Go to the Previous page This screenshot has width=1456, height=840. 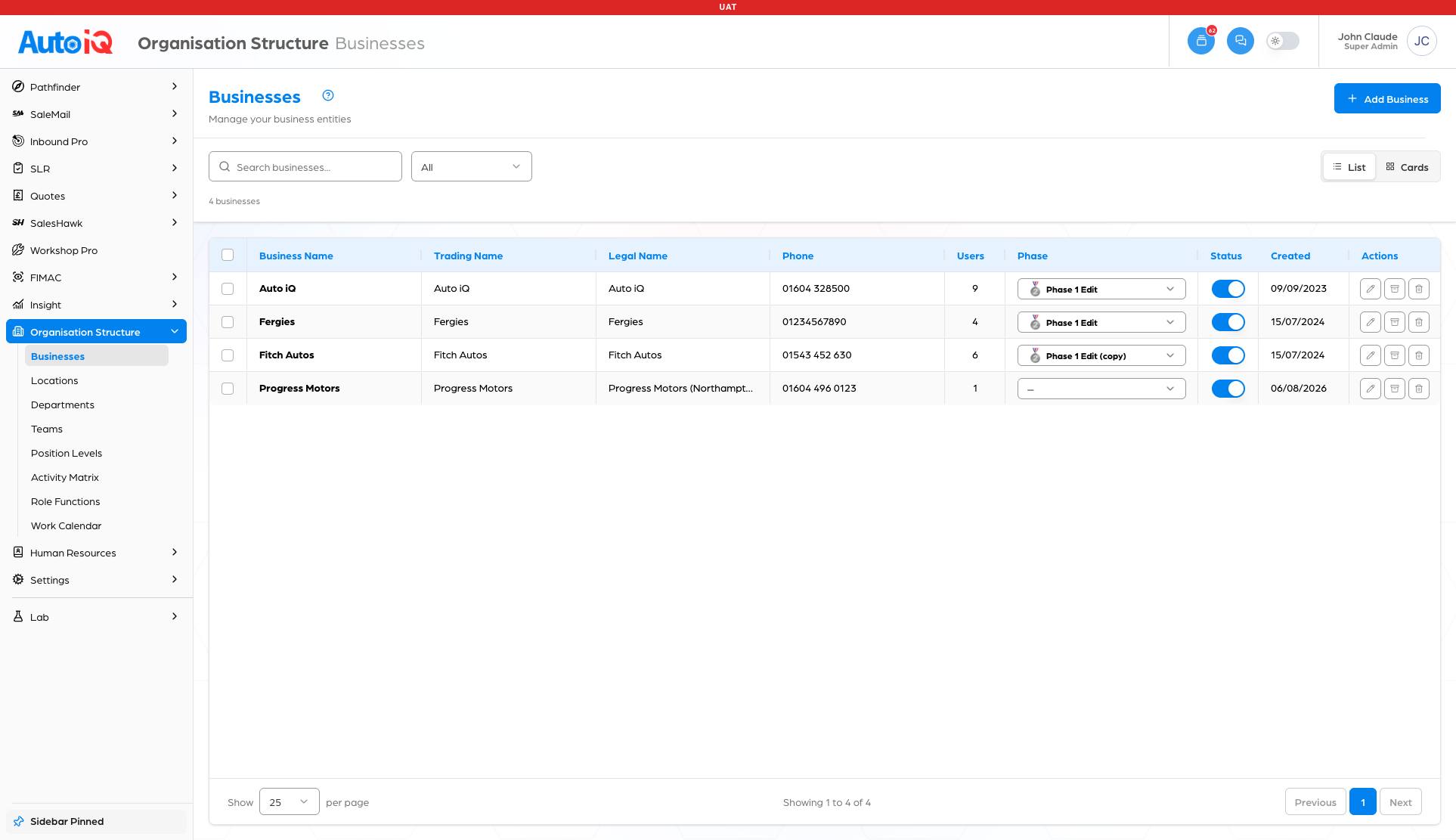[x=1315, y=802]
